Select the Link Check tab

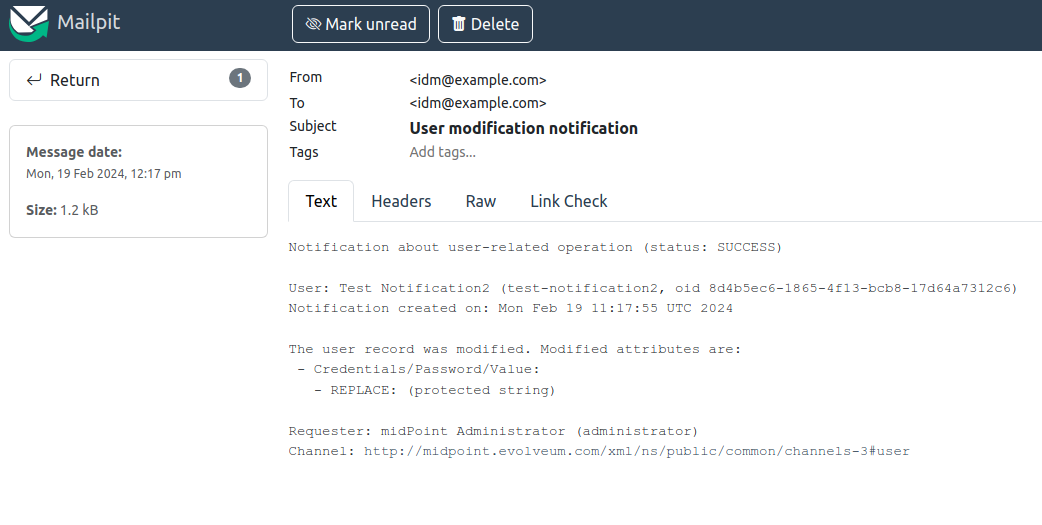tap(568, 201)
